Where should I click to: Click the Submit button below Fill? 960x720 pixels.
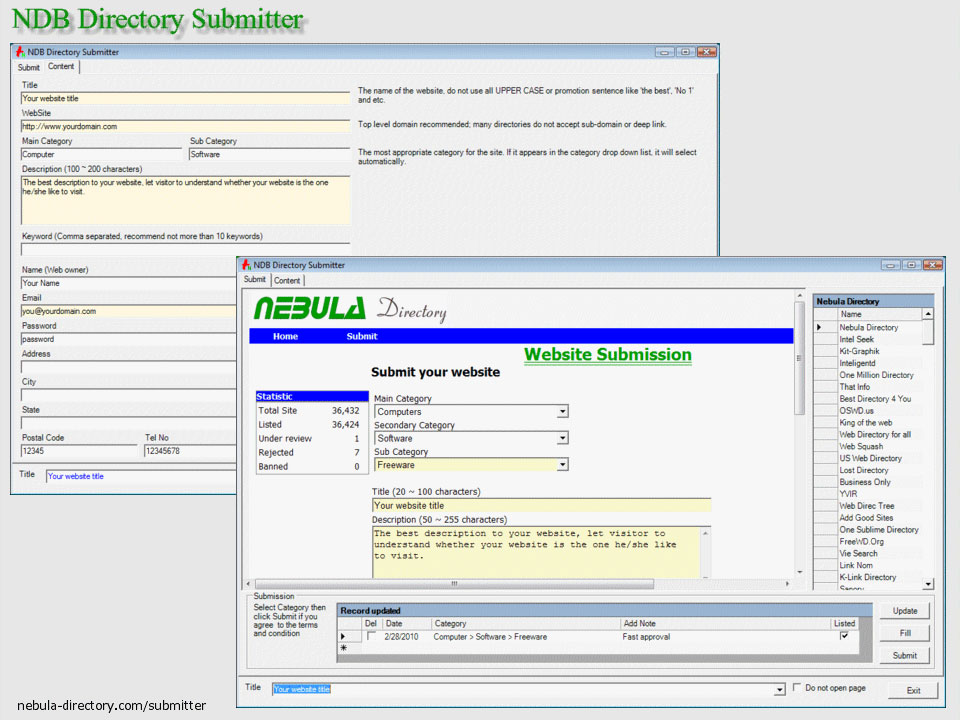pos(905,656)
